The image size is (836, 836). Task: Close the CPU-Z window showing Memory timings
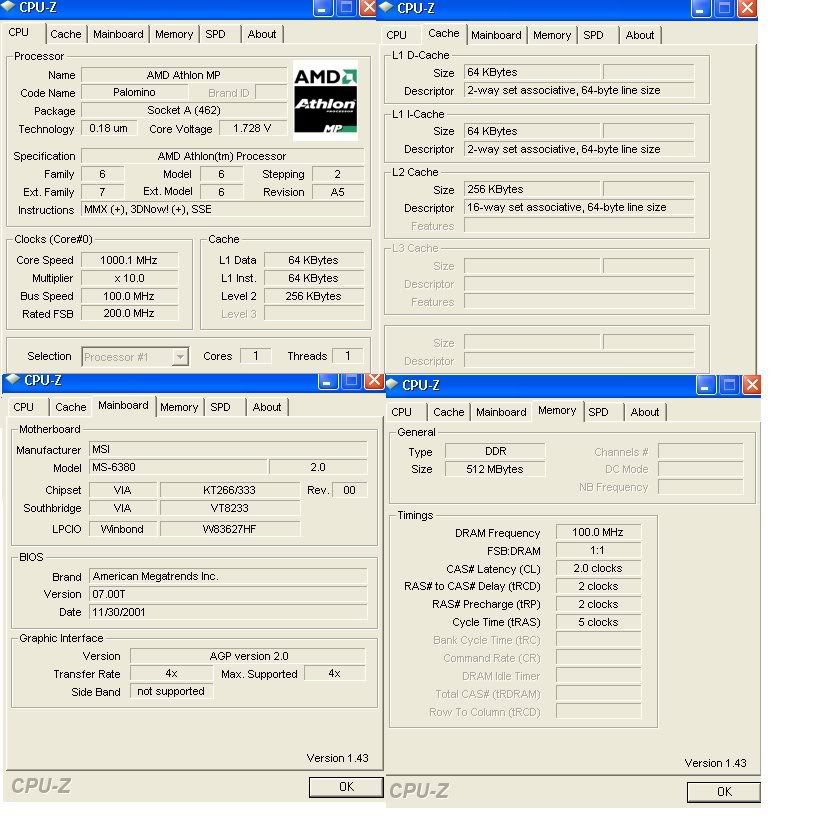pyautogui.click(x=750, y=385)
